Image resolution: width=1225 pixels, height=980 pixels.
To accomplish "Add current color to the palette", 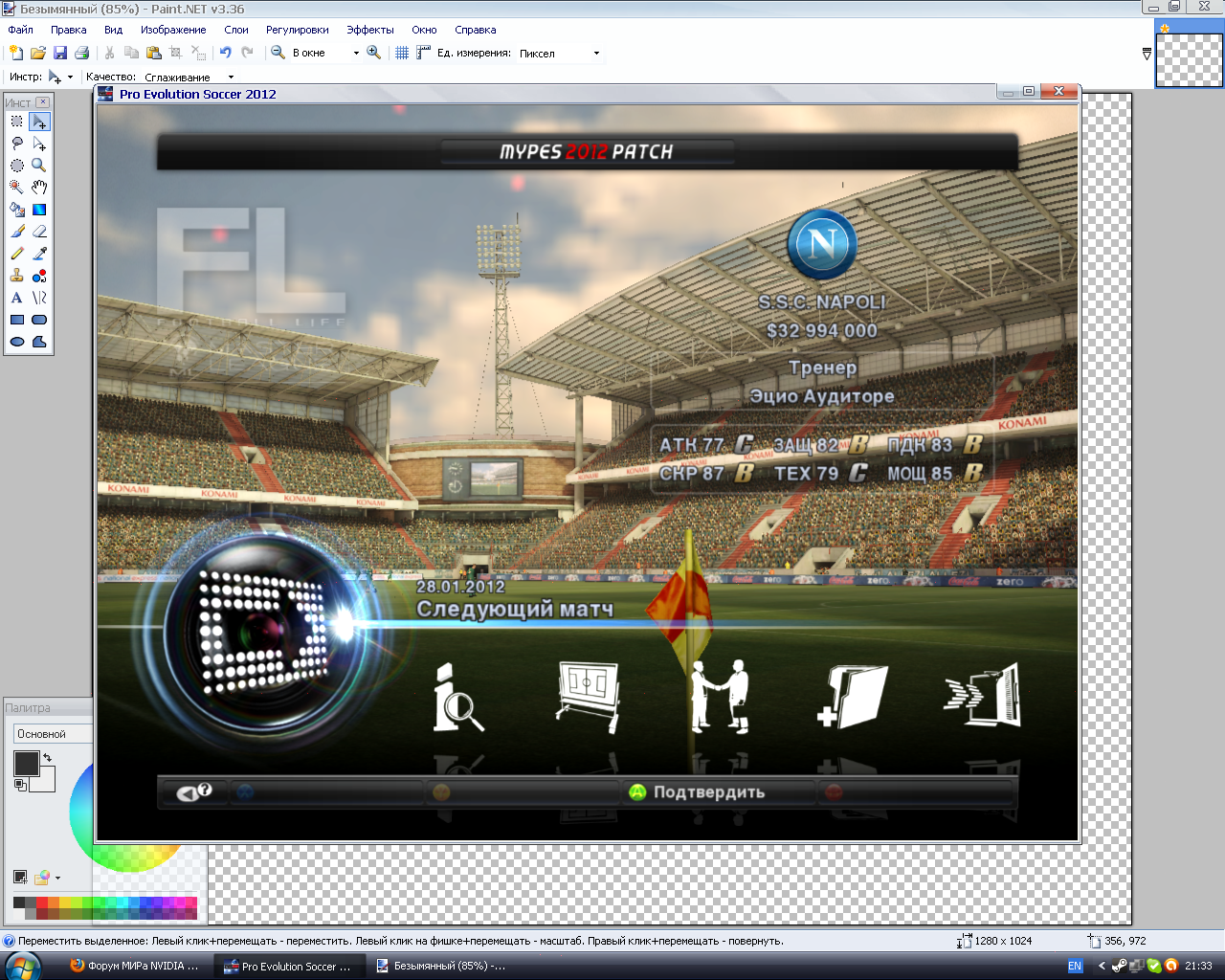I will [x=20, y=877].
